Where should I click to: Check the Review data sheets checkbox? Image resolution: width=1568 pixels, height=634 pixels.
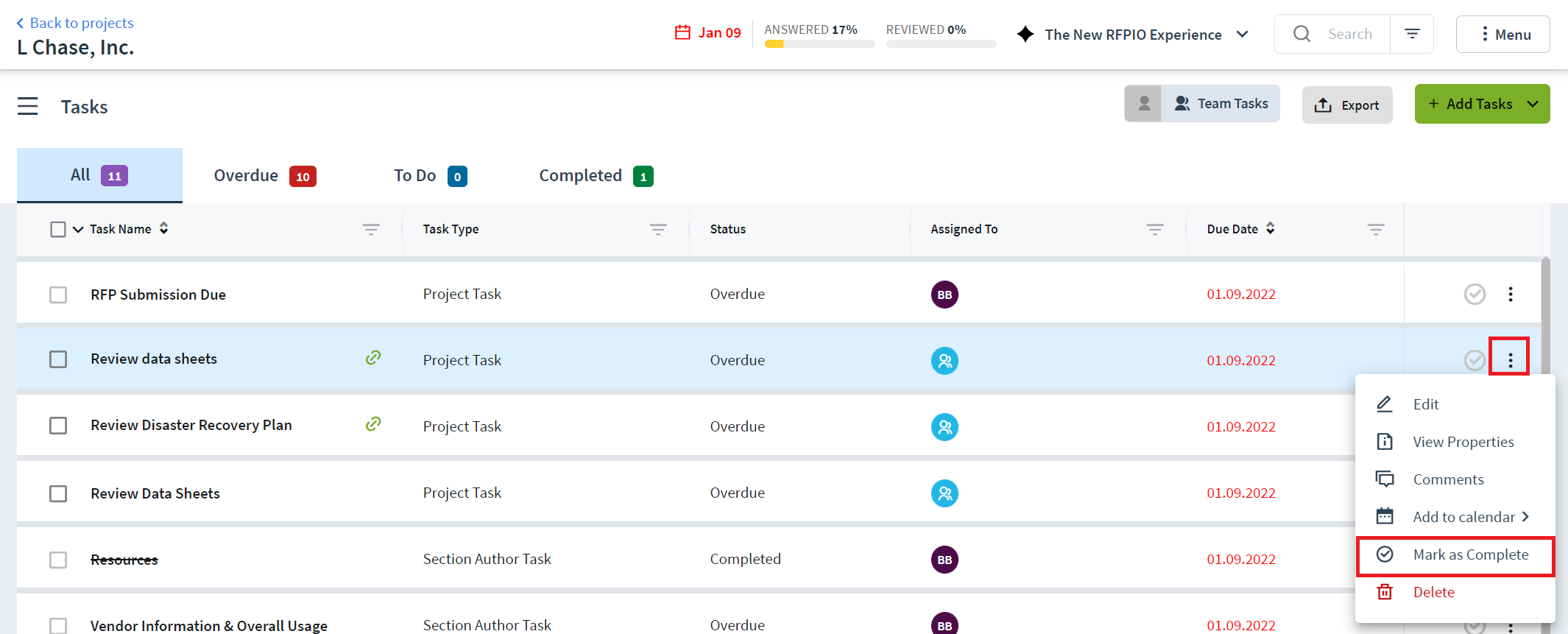click(x=58, y=359)
